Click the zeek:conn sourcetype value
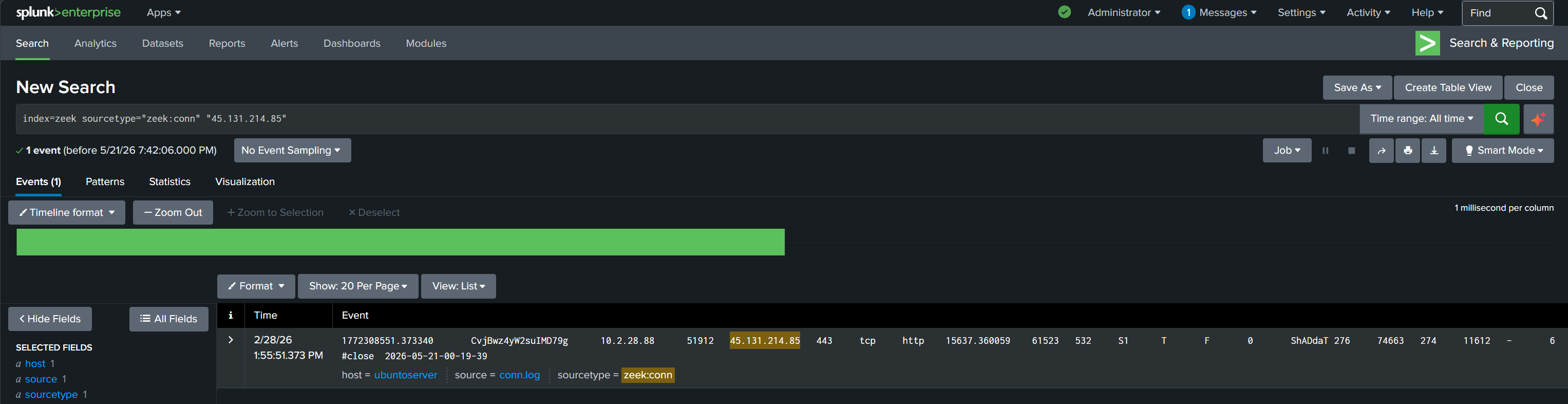 [x=648, y=375]
